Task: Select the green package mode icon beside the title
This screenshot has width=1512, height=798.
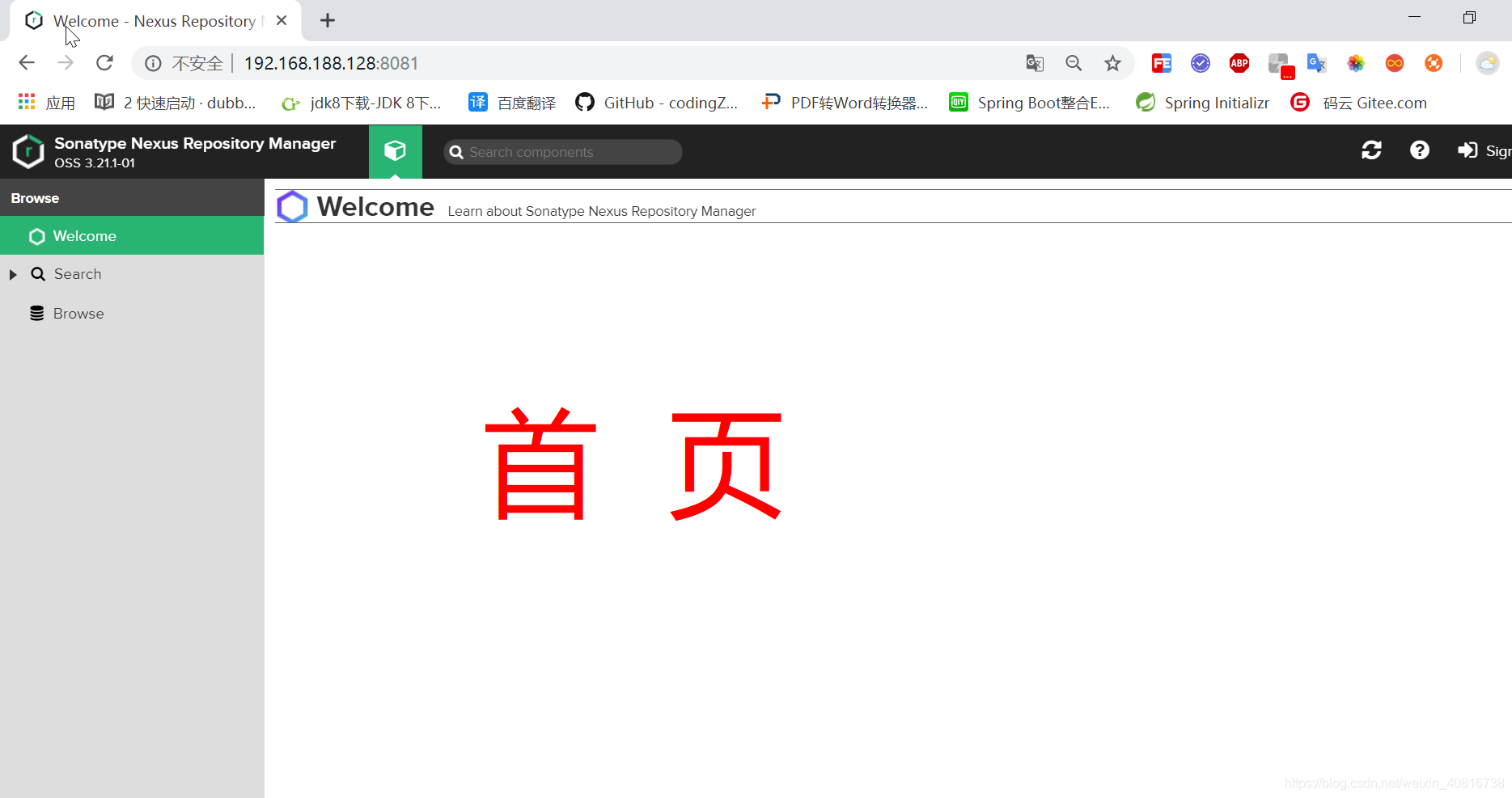Action: tap(396, 150)
